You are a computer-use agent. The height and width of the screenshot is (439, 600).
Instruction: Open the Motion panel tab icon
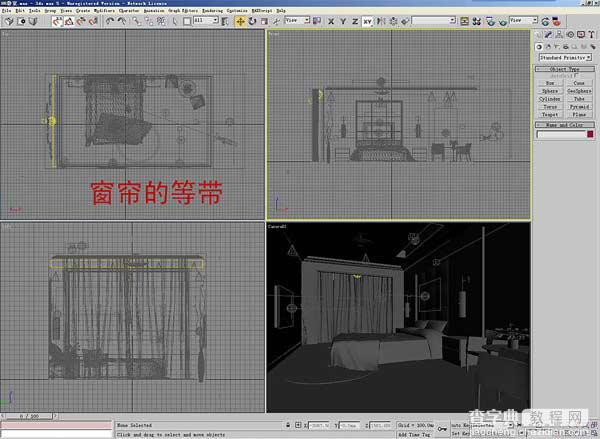point(570,35)
